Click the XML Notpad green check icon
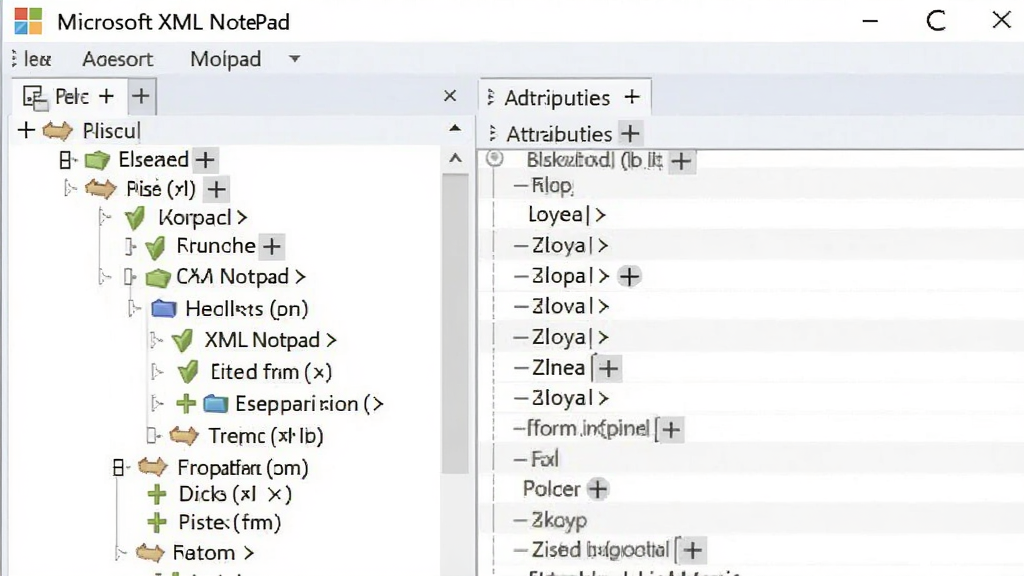The width and height of the screenshot is (1024, 576). coord(182,341)
